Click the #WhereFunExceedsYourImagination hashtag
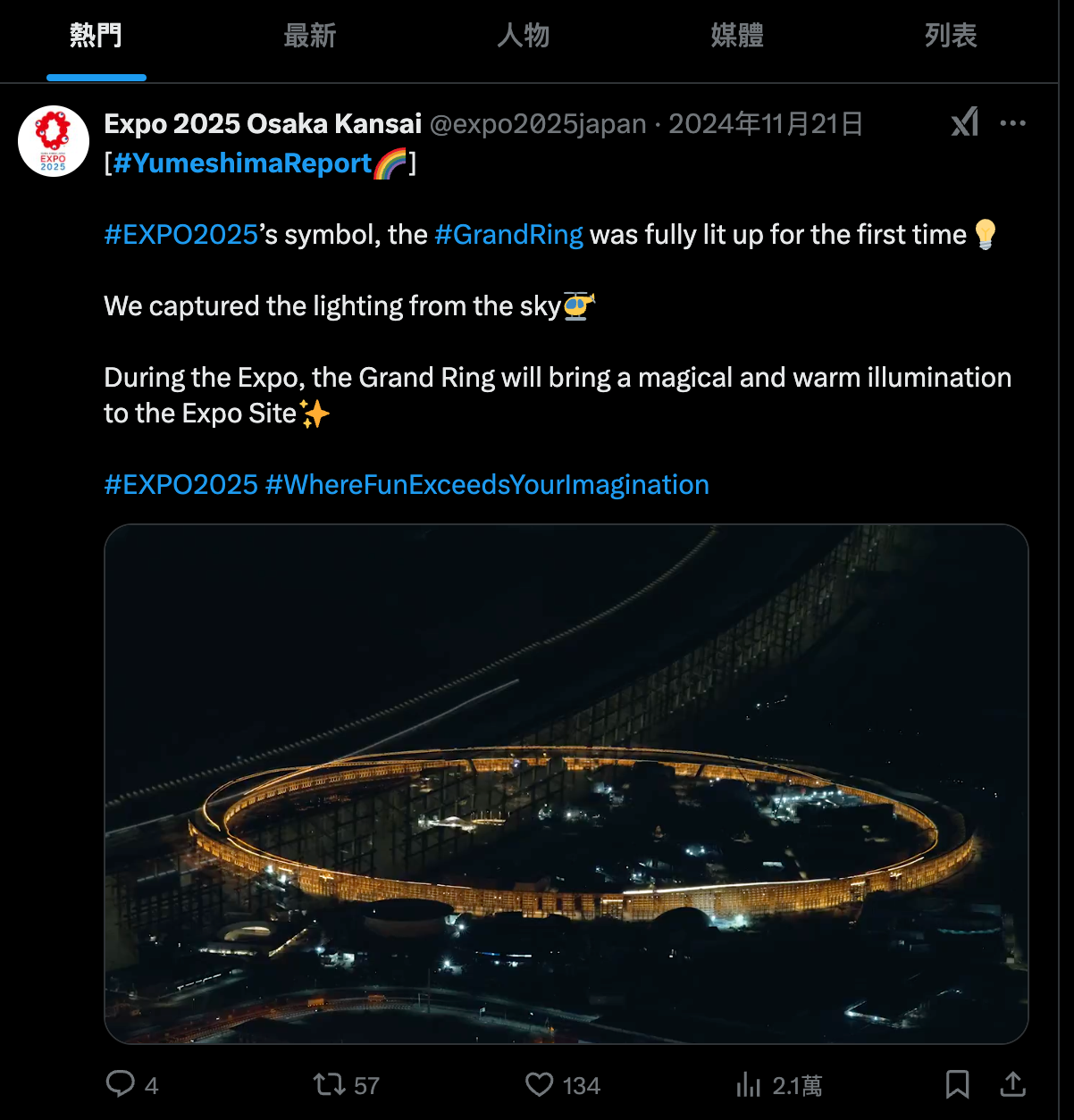 (x=487, y=485)
